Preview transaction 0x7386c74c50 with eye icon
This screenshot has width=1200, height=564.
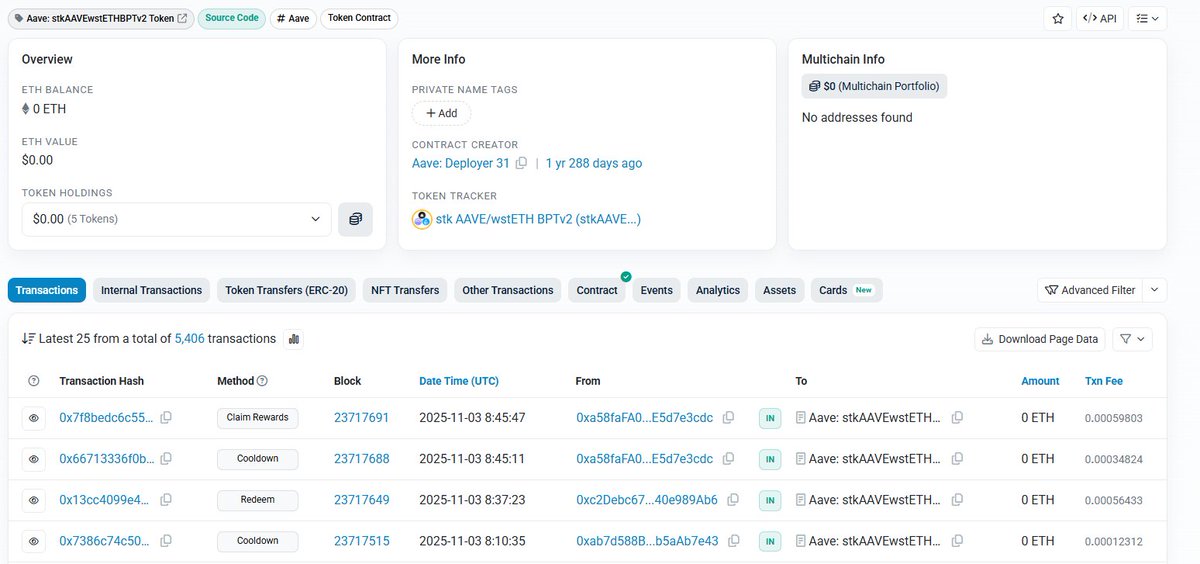point(33,541)
